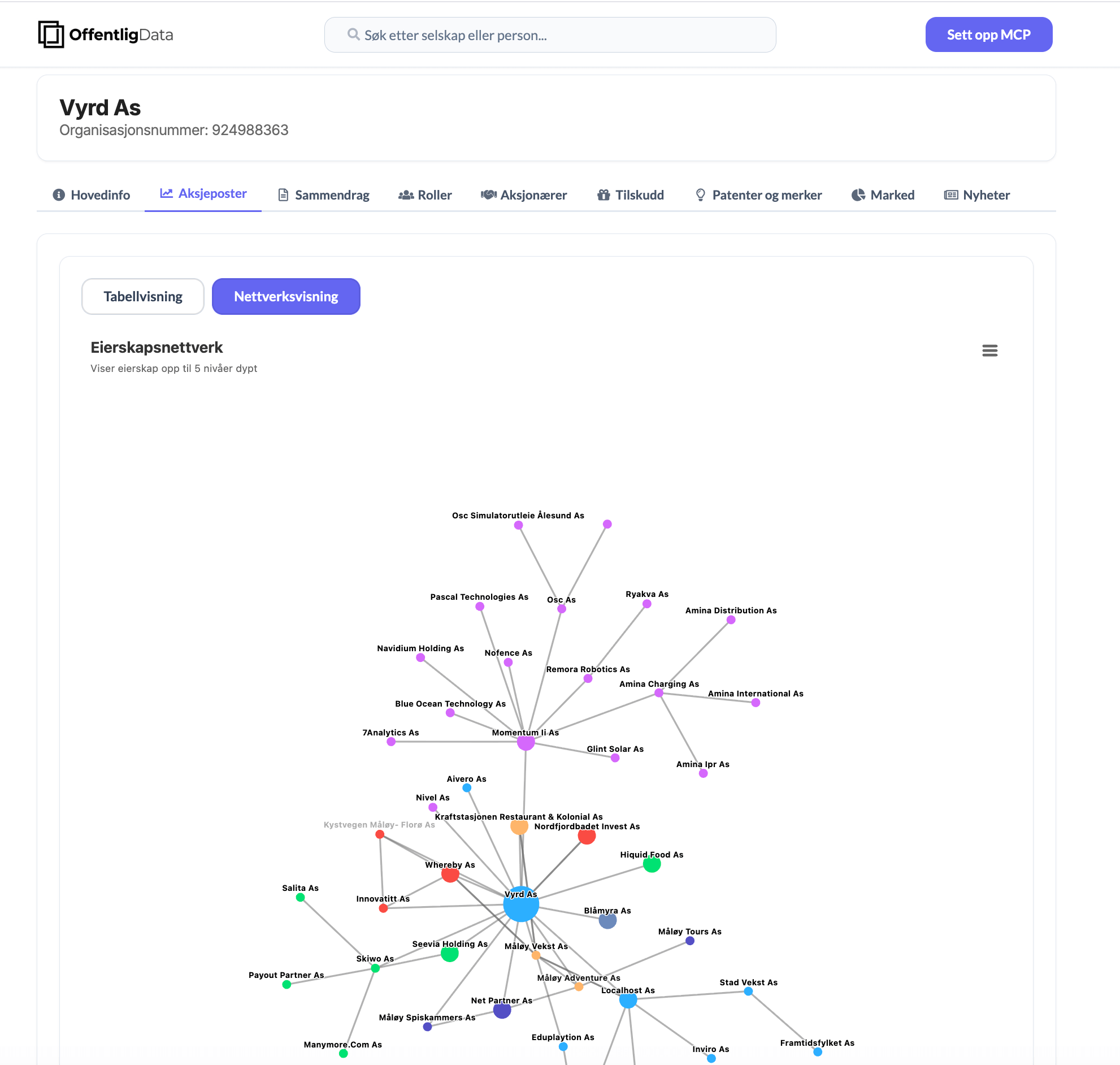Click the Momentum Ii As network node
The width and height of the screenshot is (1120, 1065).
pos(525,742)
